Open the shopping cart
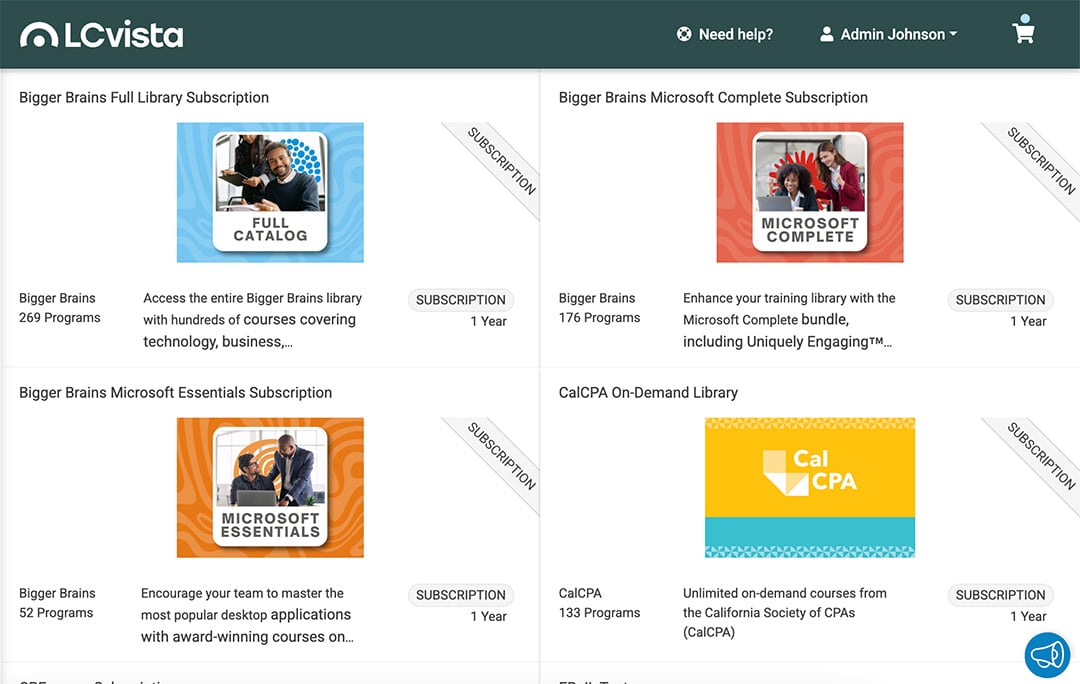Screen dimensions: 1080x684 click(1023, 33)
